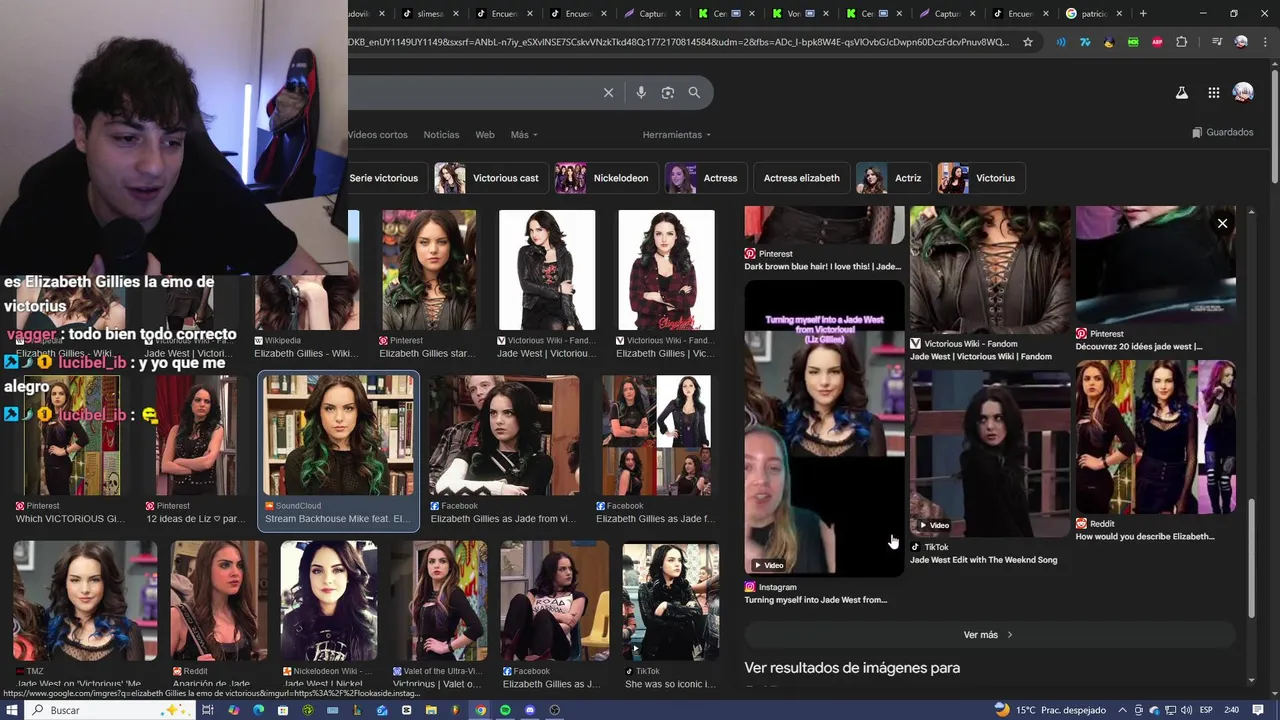Open Facebook 'Elizabeth Gillies as Jade from vi...' result
Screen dimensions: 1280x720
tap(504, 452)
